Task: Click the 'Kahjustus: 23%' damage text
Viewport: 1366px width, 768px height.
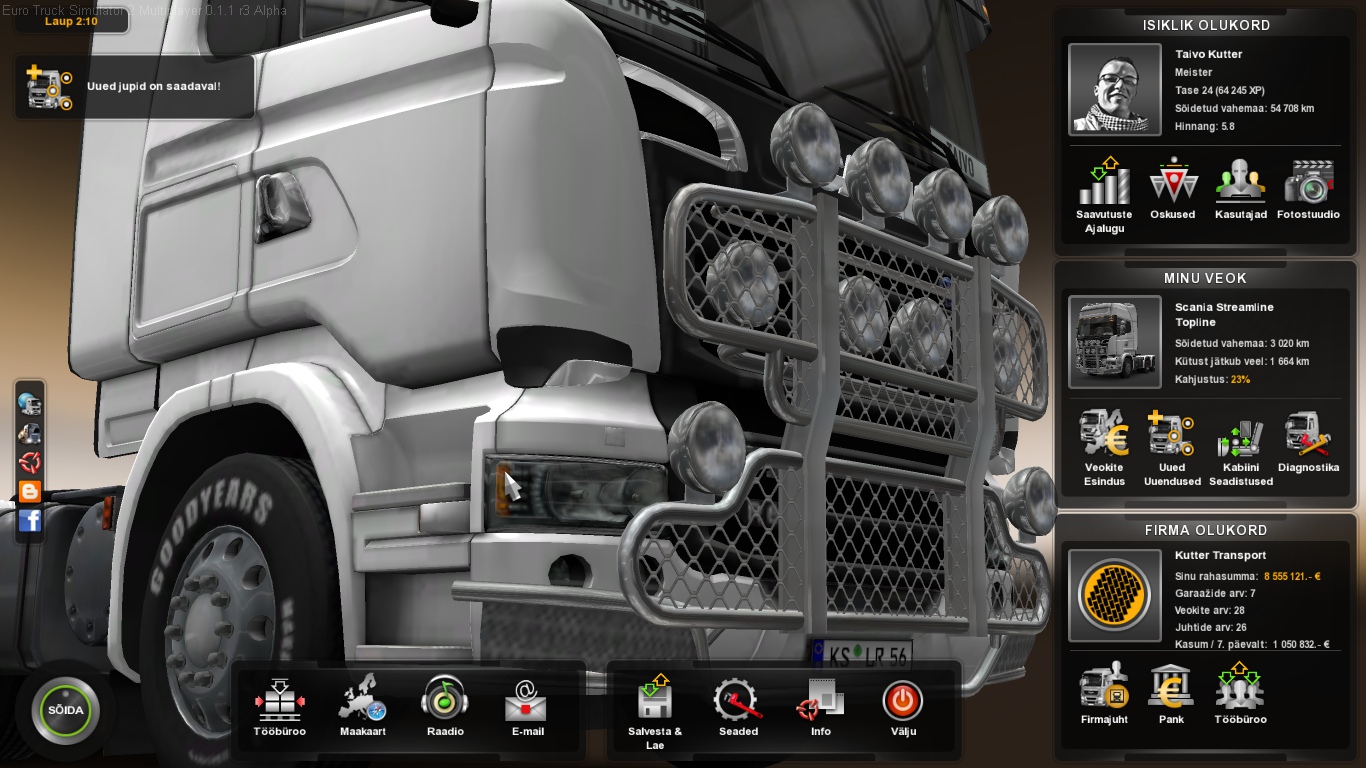Action: pos(1212,380)
